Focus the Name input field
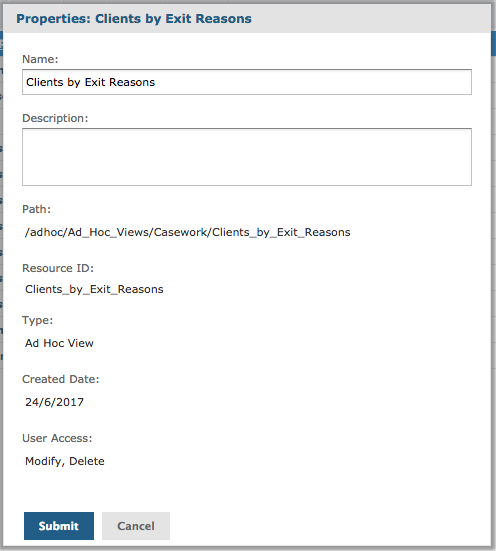This screenshot has height=551, width=496. point(247,82)
